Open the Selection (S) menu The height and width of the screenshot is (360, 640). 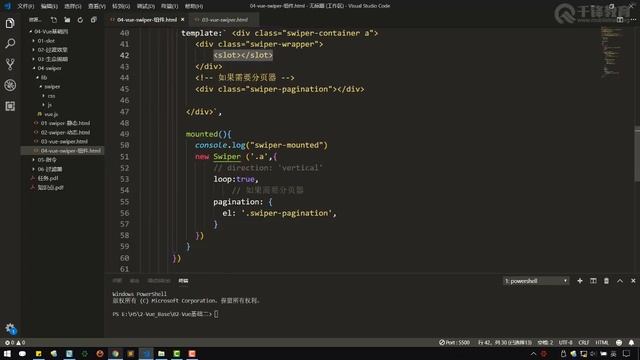click(73, 6)
